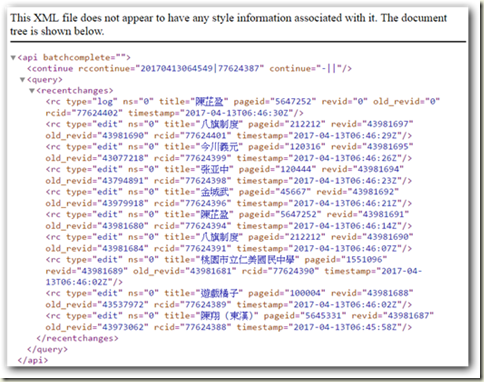Click revid value 43981694
This screenshot has width=484, height=382.
click(378, 169)
